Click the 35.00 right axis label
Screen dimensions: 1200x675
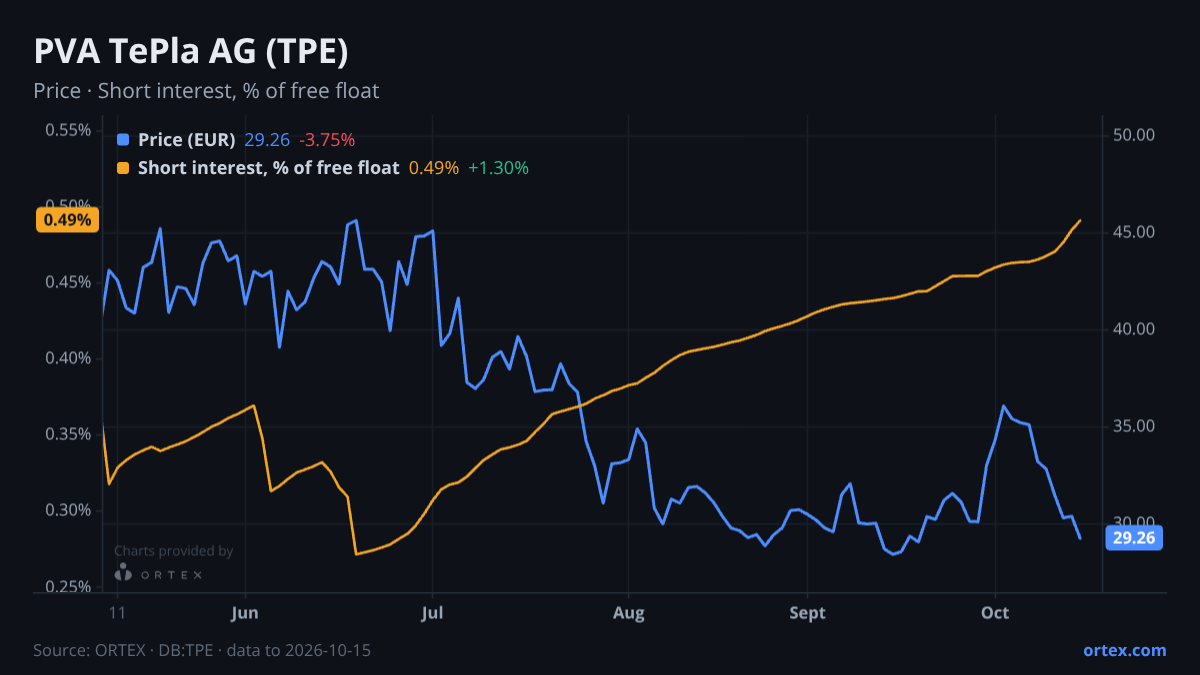pyautogui.click(x=1134, y=426)
